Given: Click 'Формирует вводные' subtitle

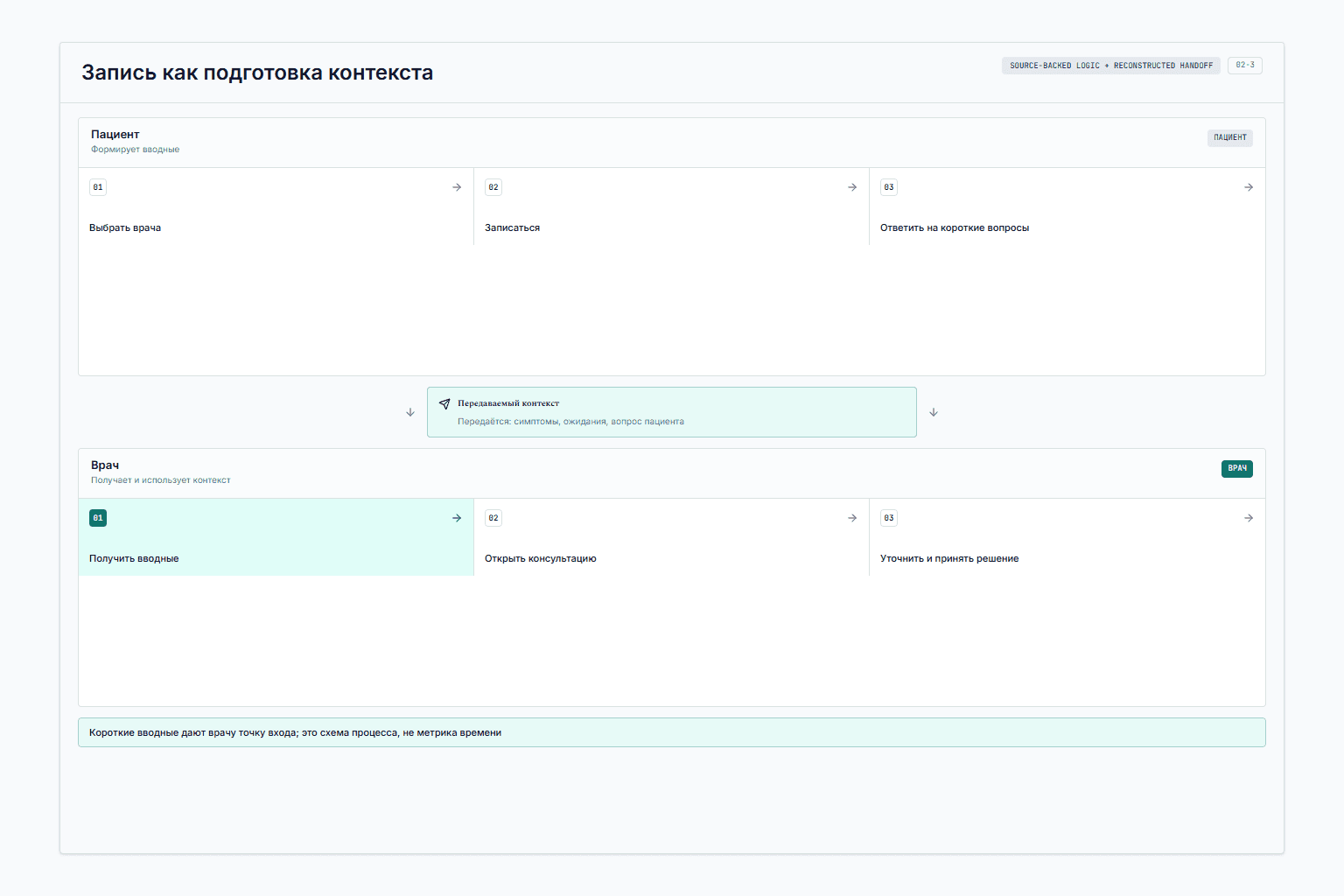Looking at the screenshot, I should [135, 150].
